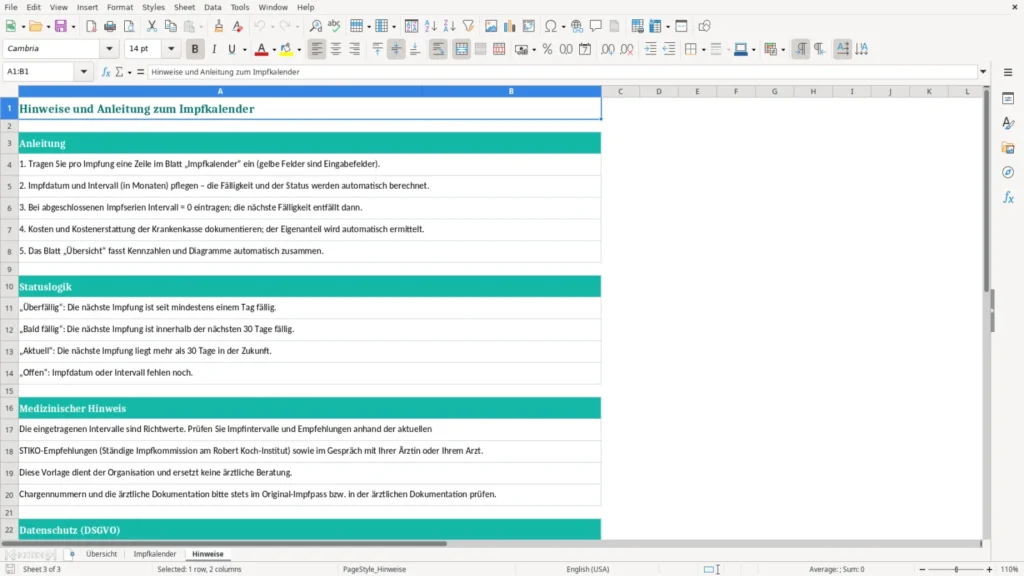The image size is (1024, 576).
Task: Insert a chart
Action: coord(510,26)
